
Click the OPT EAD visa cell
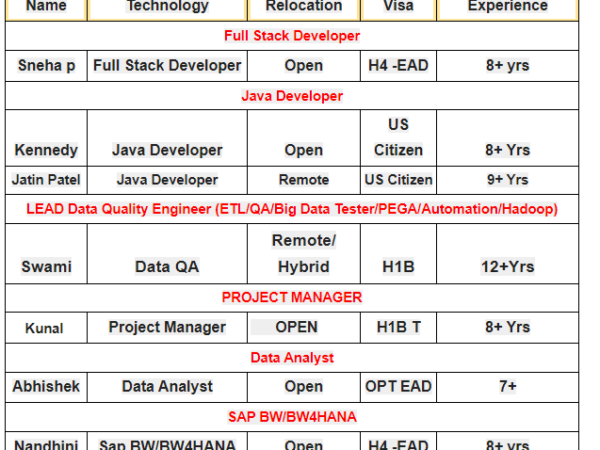[x=398, y=386]
